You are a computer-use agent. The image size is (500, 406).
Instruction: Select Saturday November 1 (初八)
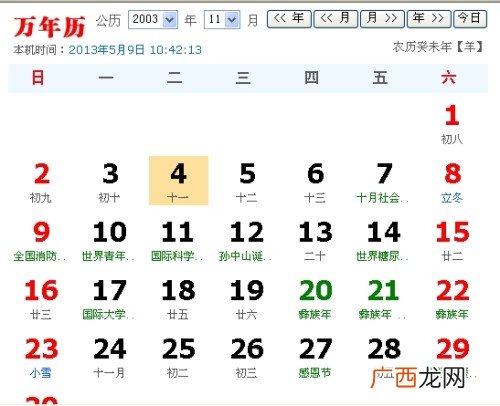[452, 124]
